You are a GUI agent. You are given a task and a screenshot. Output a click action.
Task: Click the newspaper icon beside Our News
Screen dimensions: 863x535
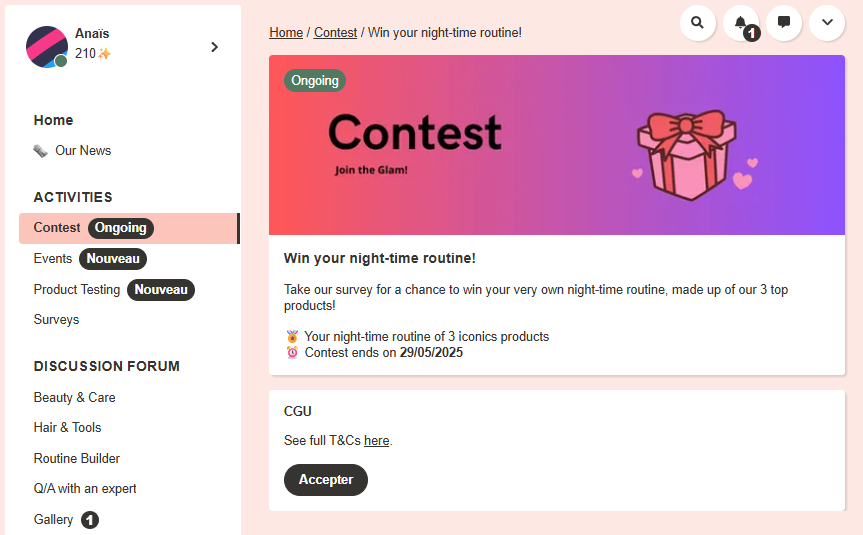(41, 151)
